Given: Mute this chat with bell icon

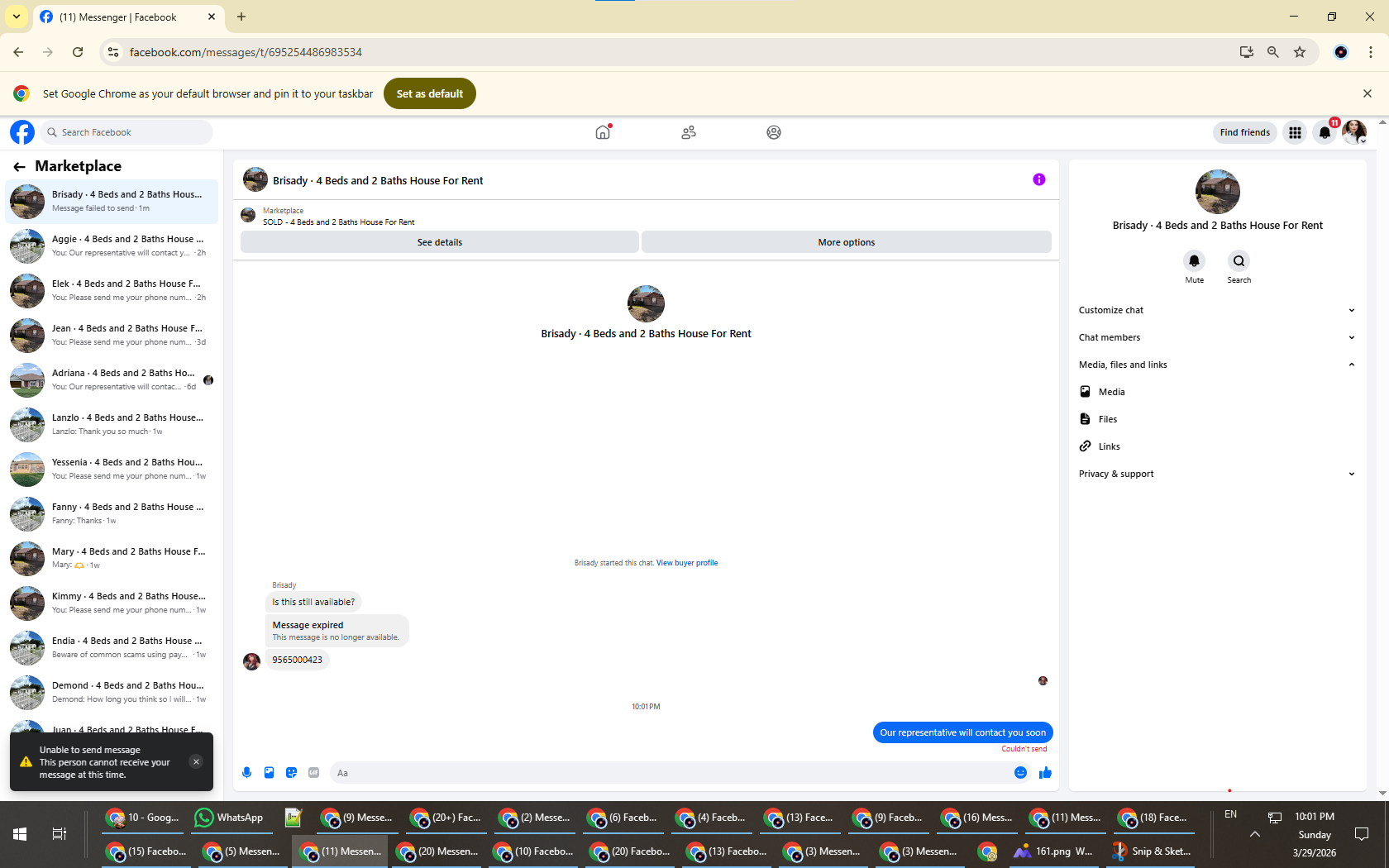Looking at the screenshot, I should click(1194, 261).
